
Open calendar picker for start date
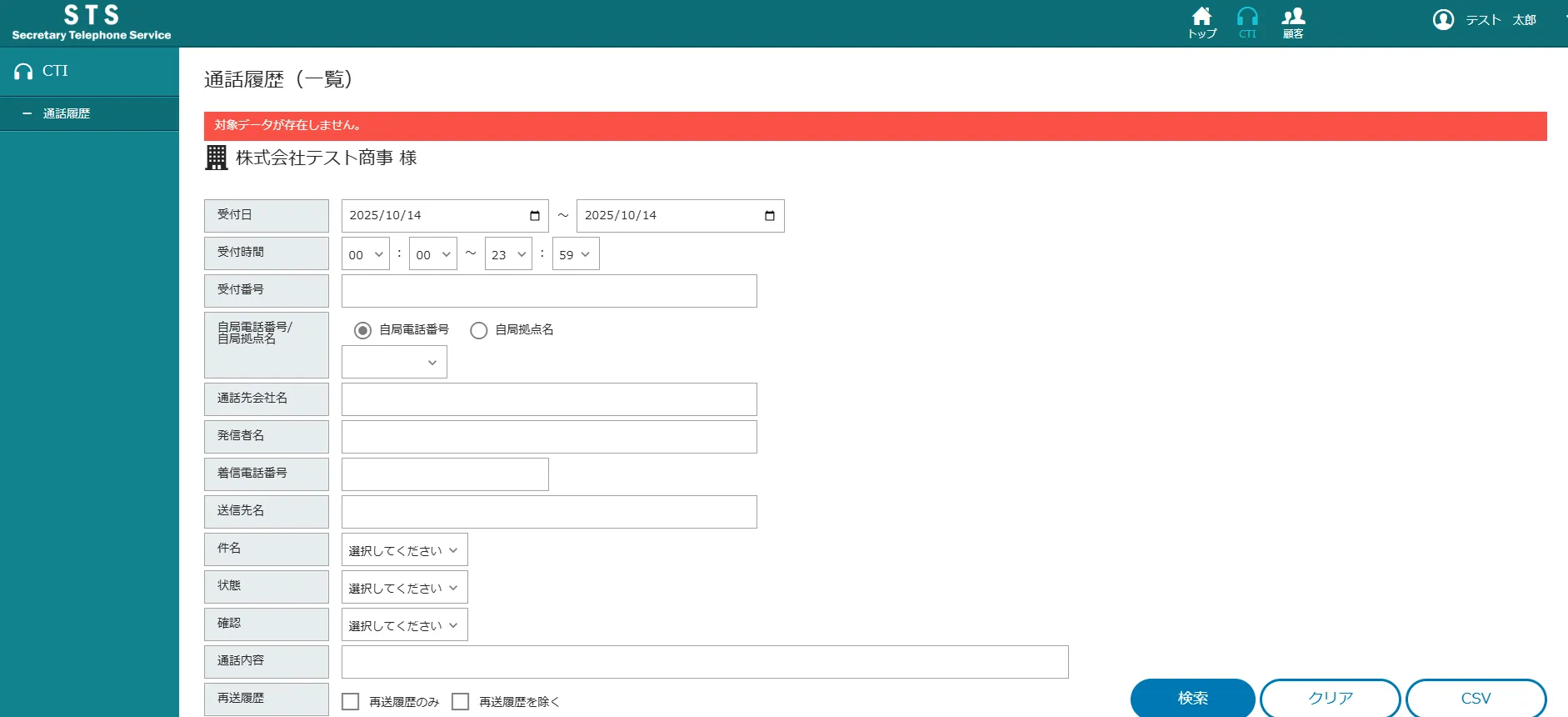tap(535, 216)
